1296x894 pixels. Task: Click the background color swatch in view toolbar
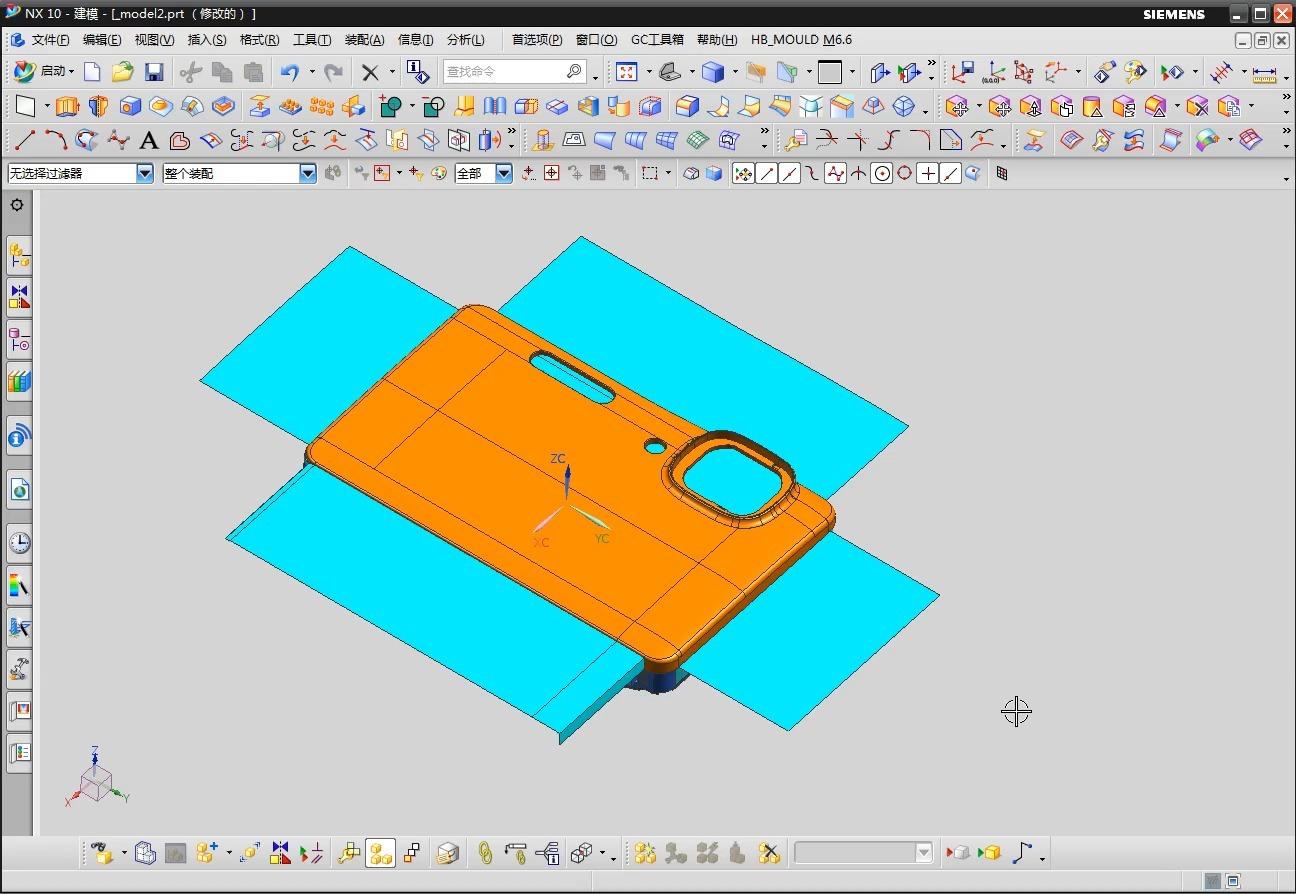click(x=830, y=72)
